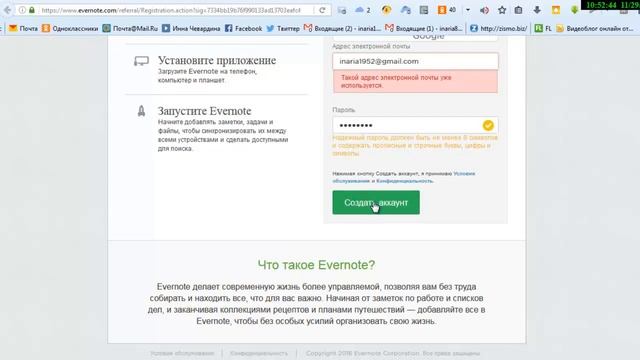Click the Установите приложение heading
The image size is (640, 360).
[x=217, y=60]
